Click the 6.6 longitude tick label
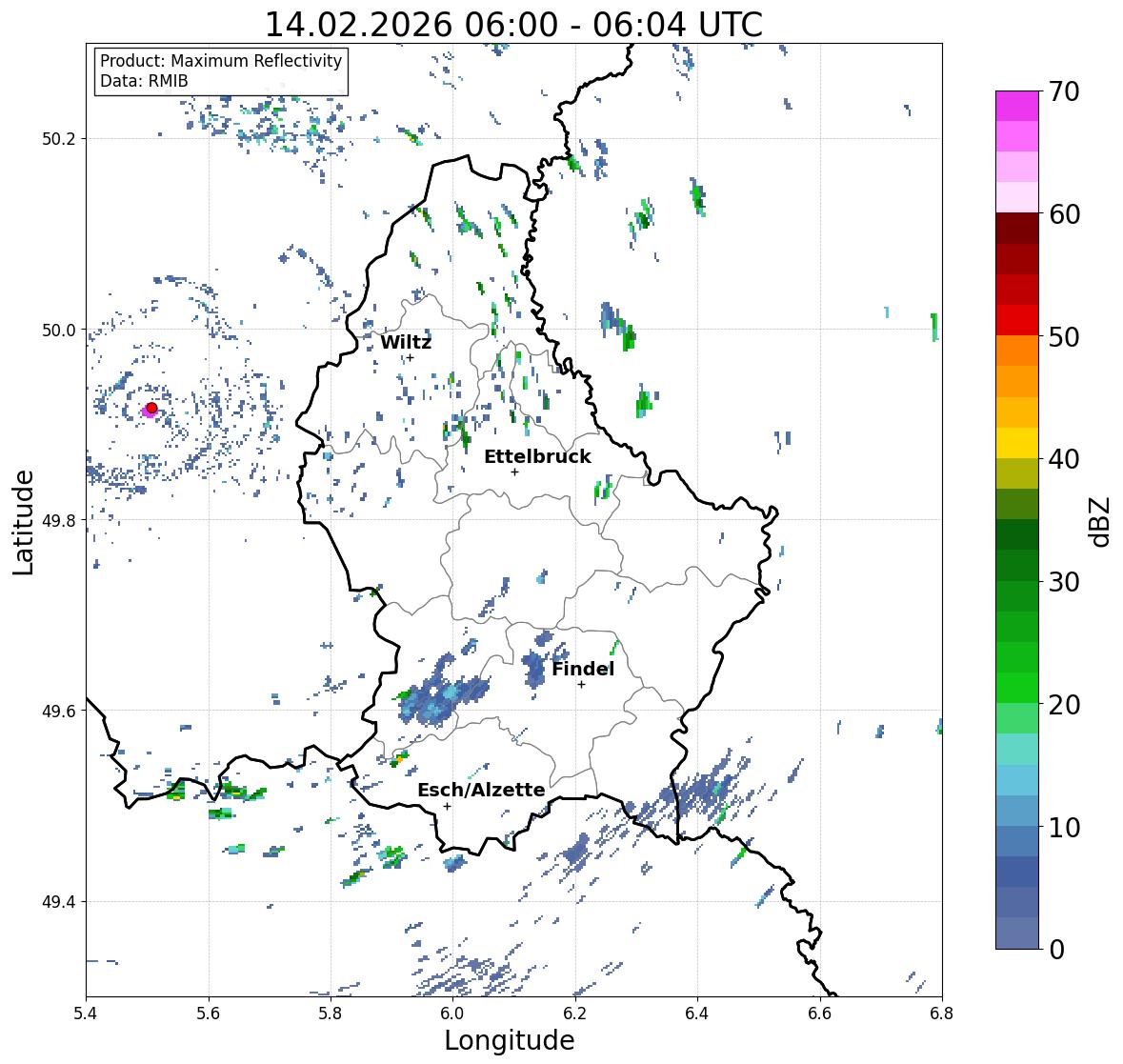The width and height of the screenshot is (1123, 1064). [819, 1014]
